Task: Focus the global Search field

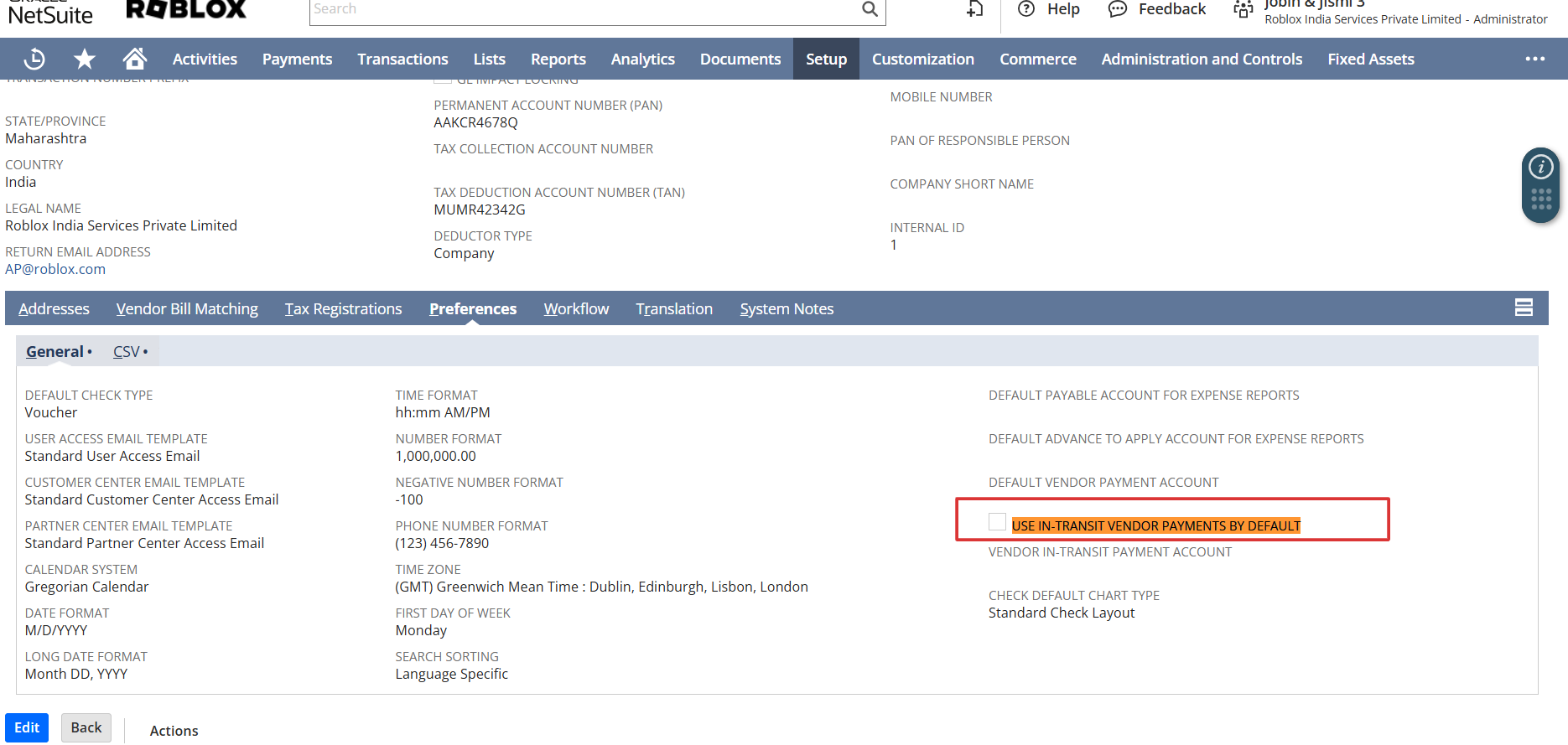Action: pyautogui.click(x=583, y=9)
